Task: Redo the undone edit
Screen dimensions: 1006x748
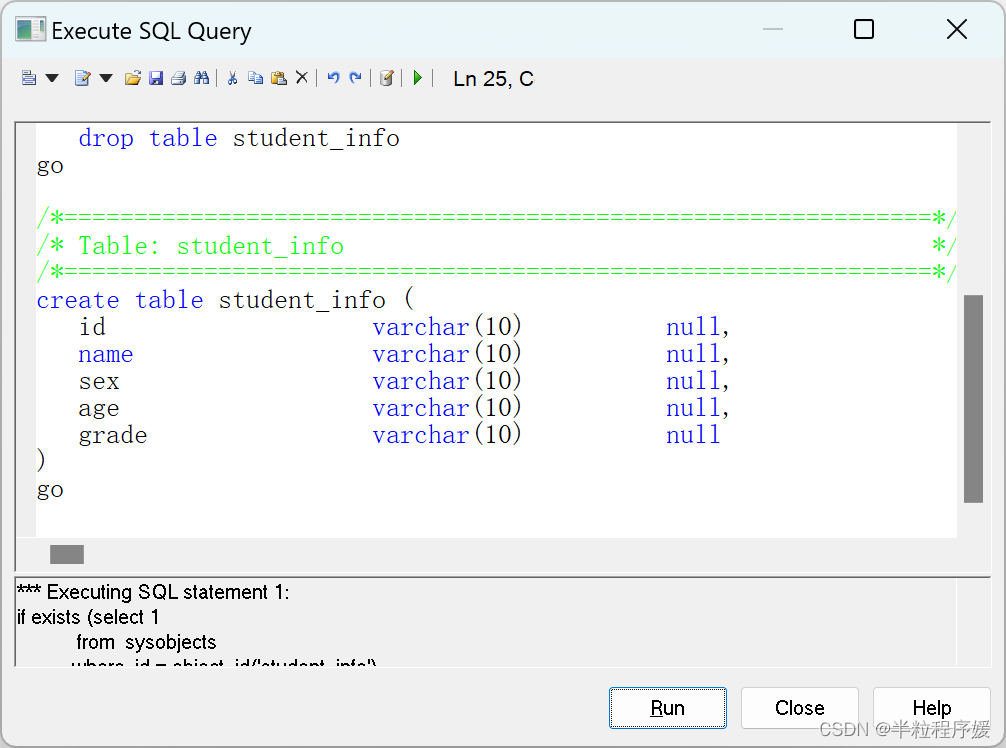Action: (x=355, y=77)
